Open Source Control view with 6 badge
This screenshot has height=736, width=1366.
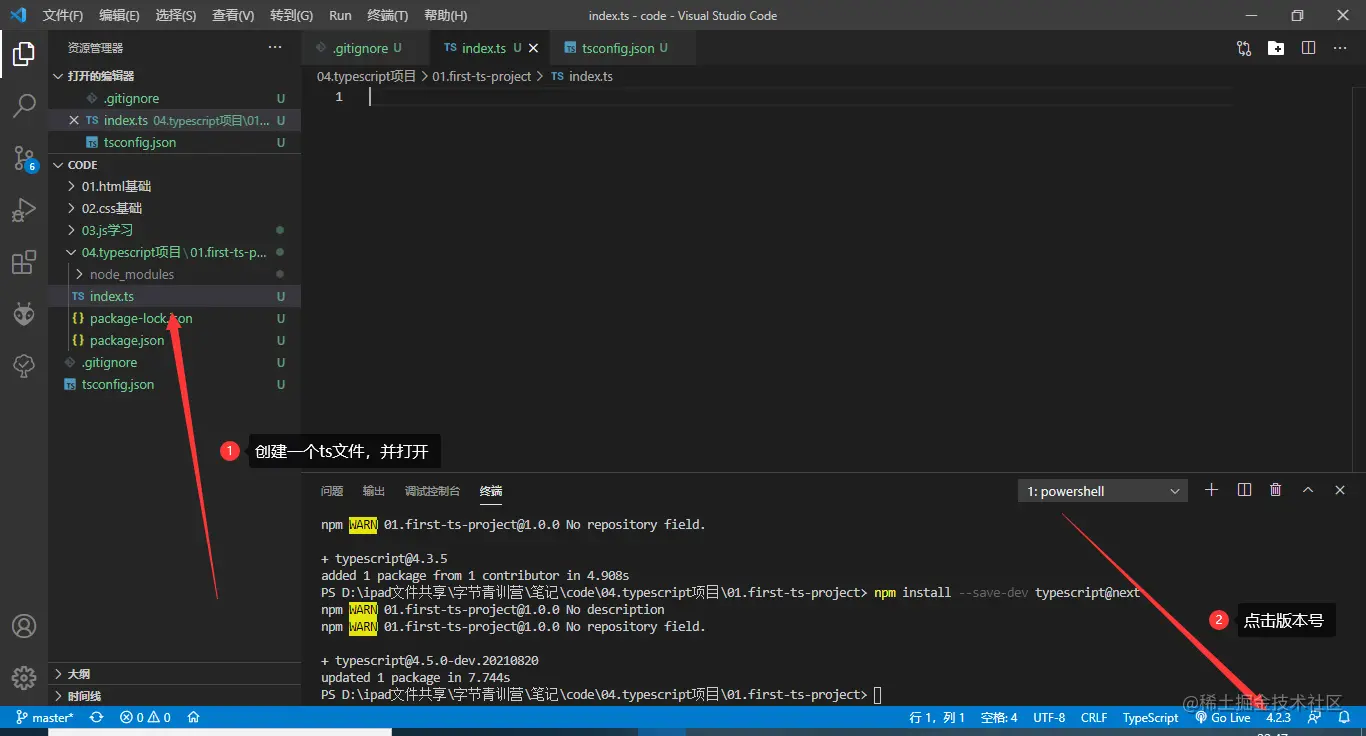click(x=24, y=158)
